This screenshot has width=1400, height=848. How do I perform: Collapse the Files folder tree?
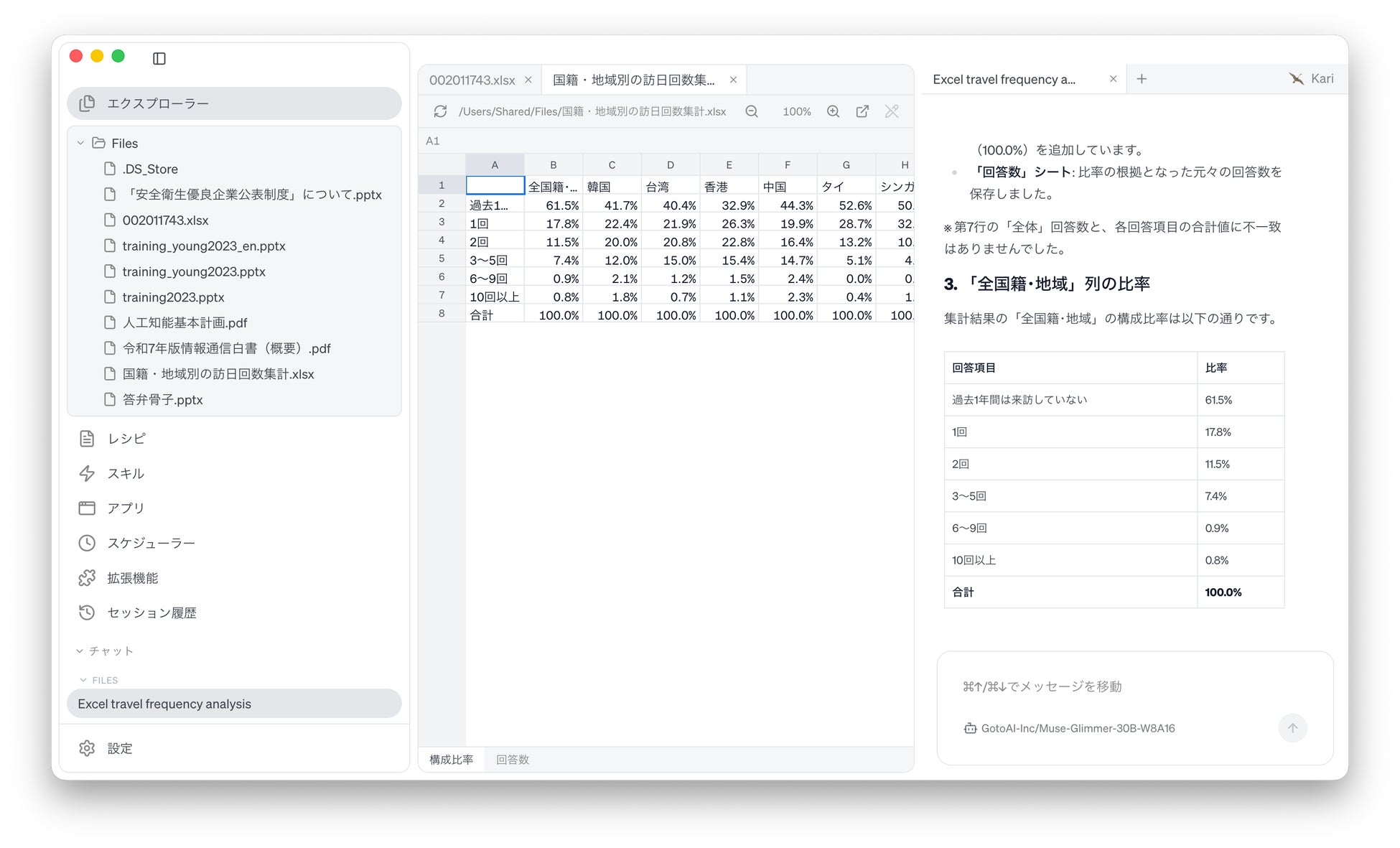80,144
